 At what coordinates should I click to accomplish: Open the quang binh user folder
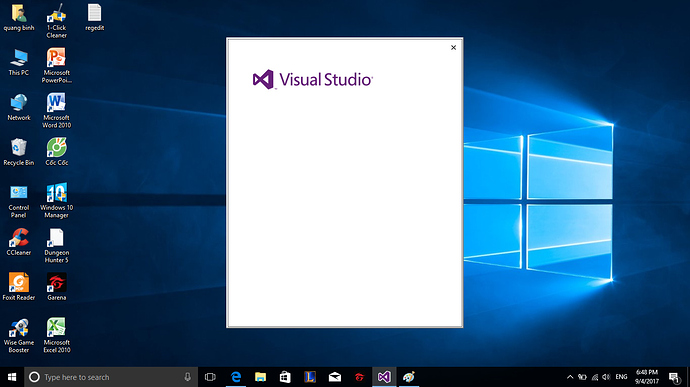point(18,18)
